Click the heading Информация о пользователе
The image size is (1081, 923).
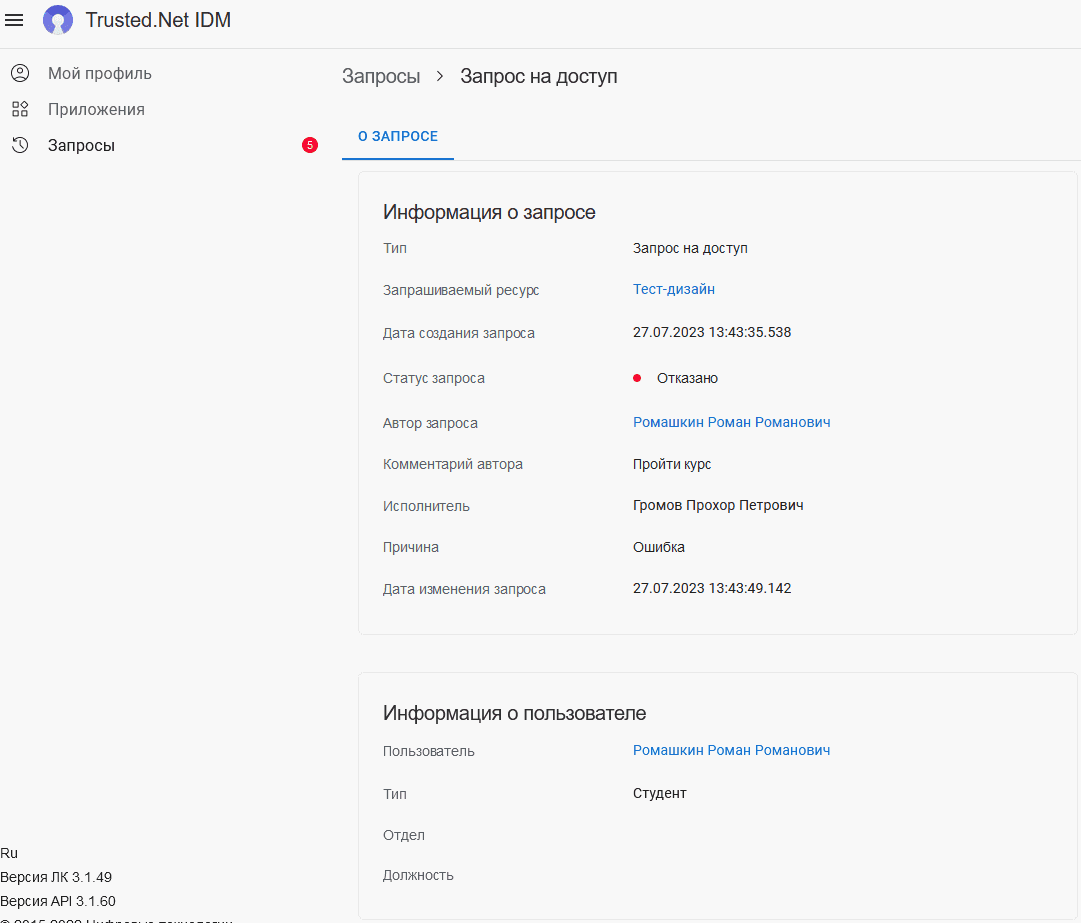514,713
